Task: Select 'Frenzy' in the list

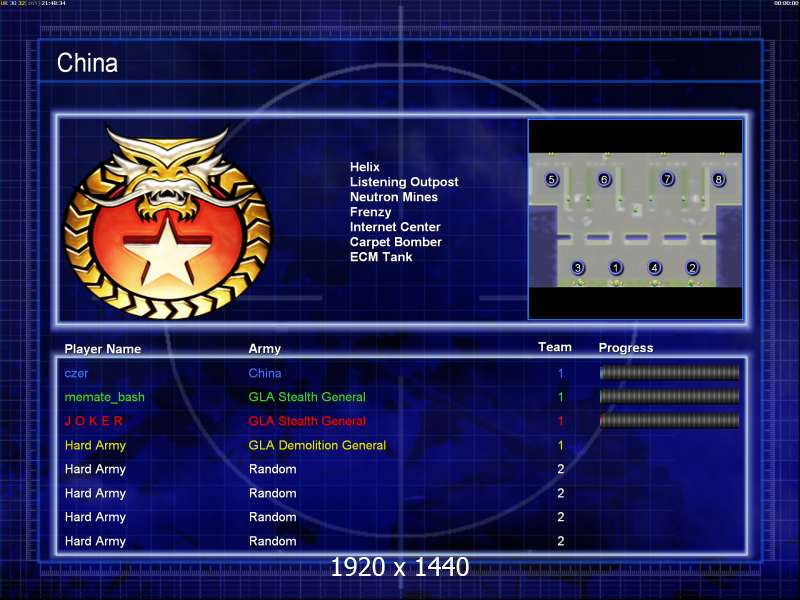Action: click(370, 212)
